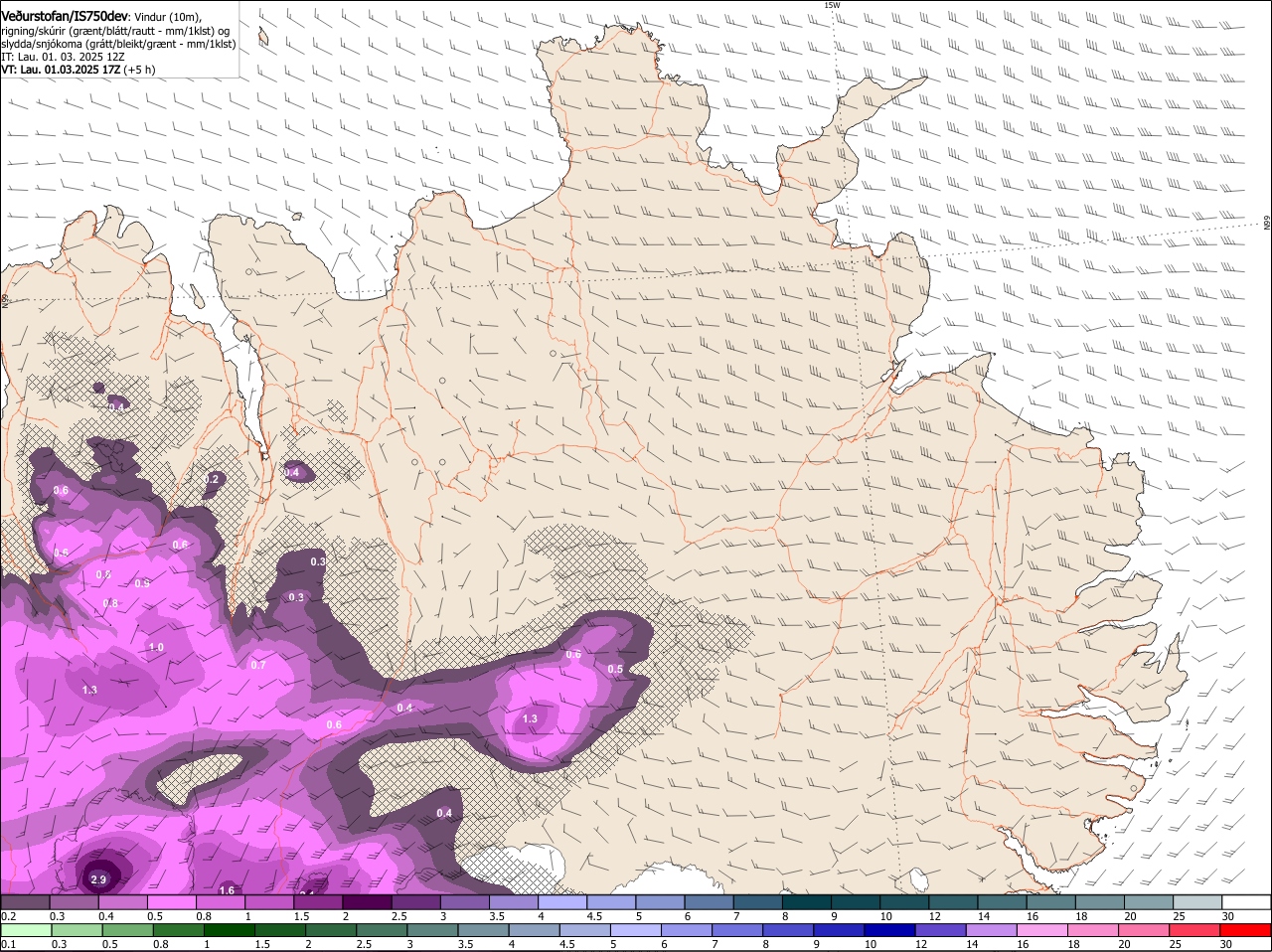
Task: Pick the darkest green swatch labeled 1 in lower legend
Action: tap(230, 930)
